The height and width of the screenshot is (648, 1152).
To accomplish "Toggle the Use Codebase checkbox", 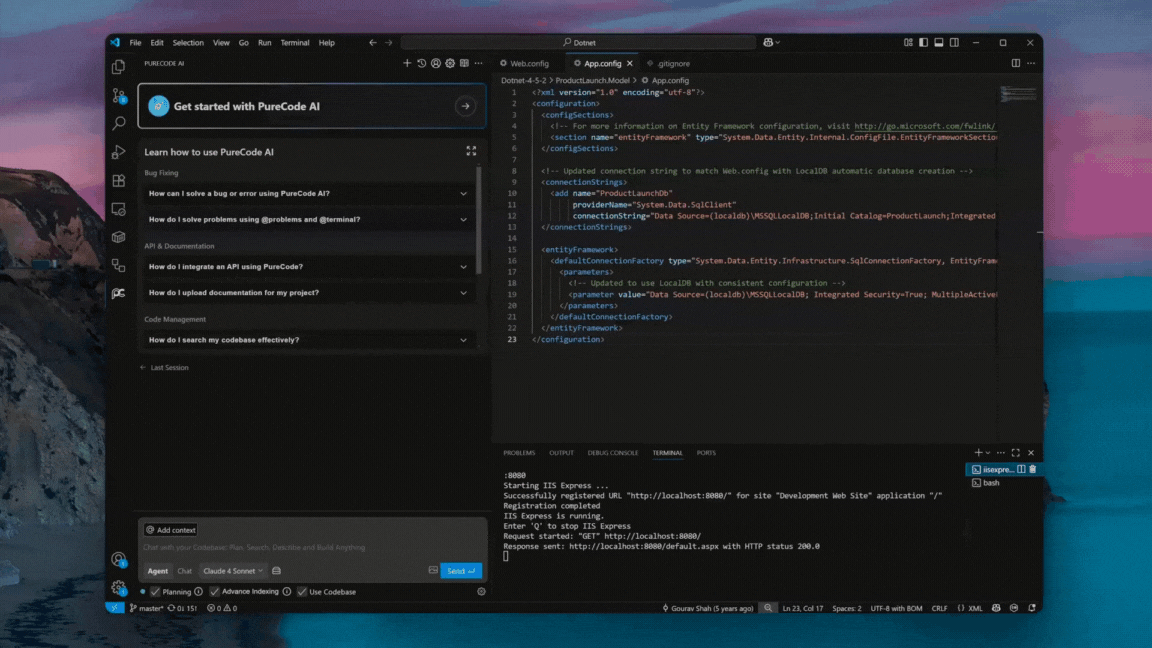I will (302, 591).
